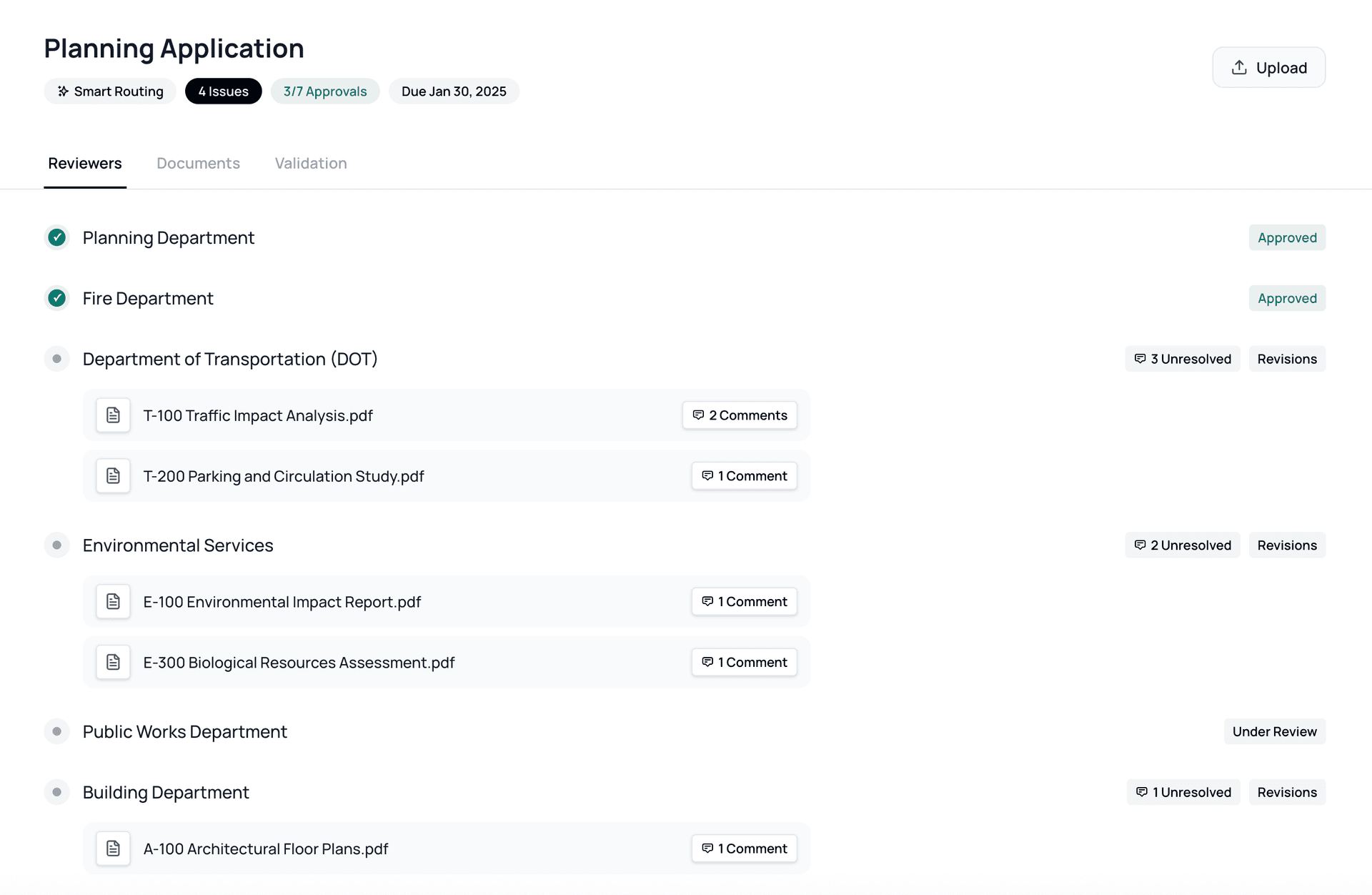The width and height of the screenshot is (1372, 895).
Task: Collapse the Department of Transportation (DOT) section
Action: [x=229, y=359]
